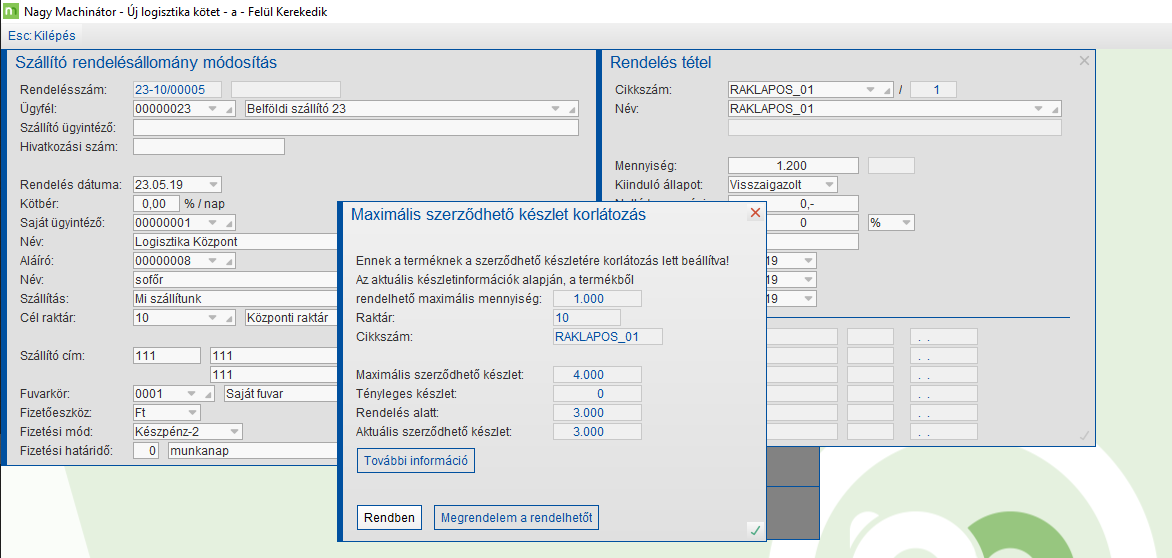Expand the Cél raktár code dropdown

point(212,317)
